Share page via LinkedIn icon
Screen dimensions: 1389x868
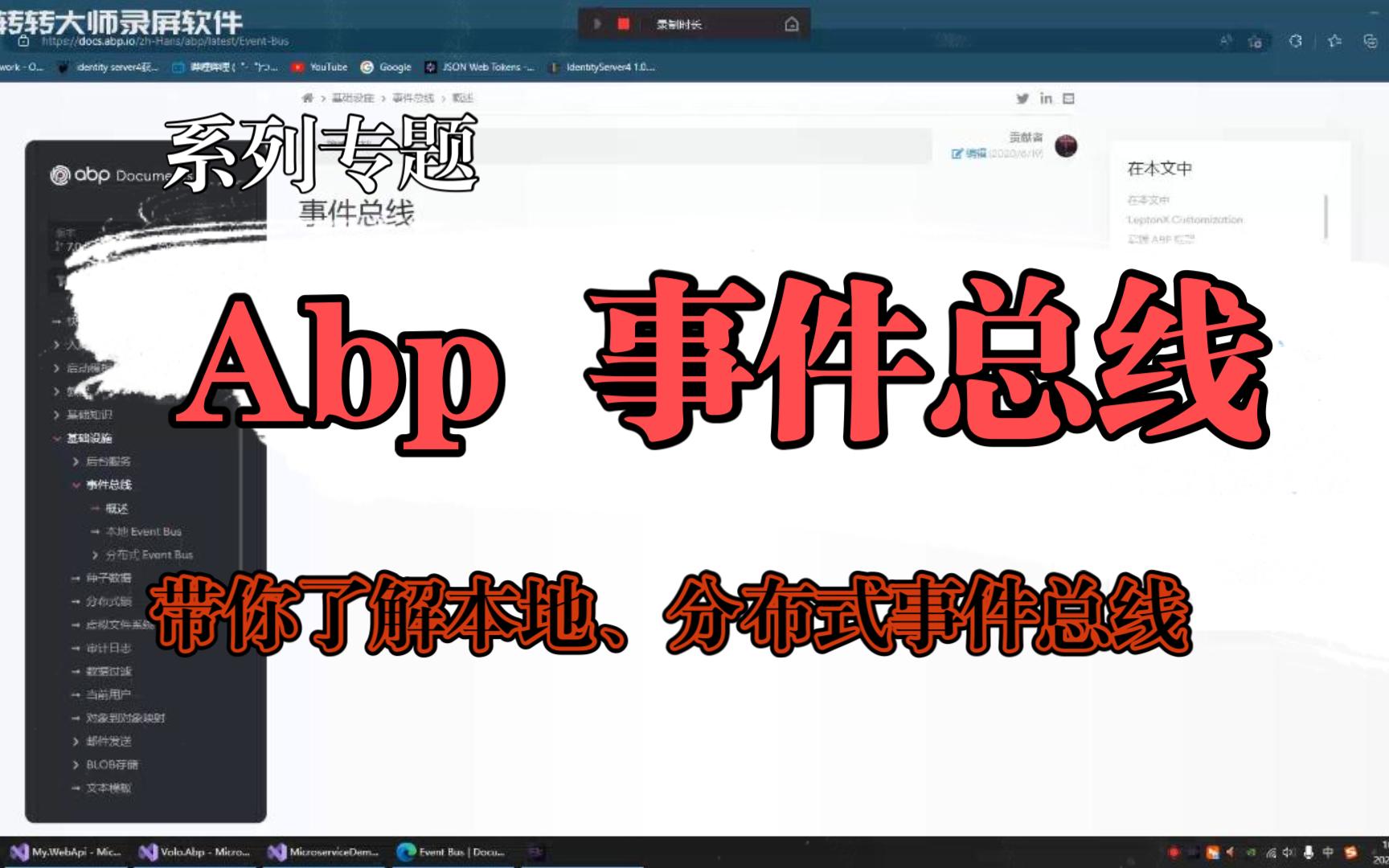[1046, 98]
